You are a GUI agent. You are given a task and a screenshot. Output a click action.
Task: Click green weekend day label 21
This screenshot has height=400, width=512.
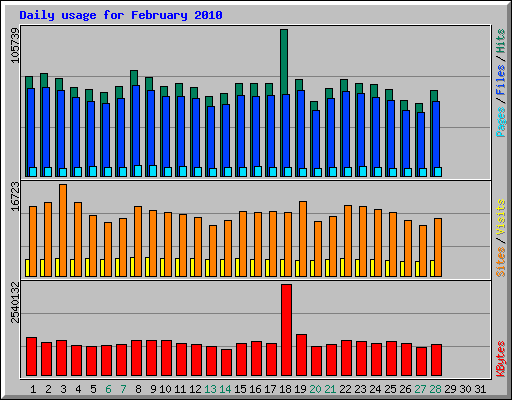330,389
